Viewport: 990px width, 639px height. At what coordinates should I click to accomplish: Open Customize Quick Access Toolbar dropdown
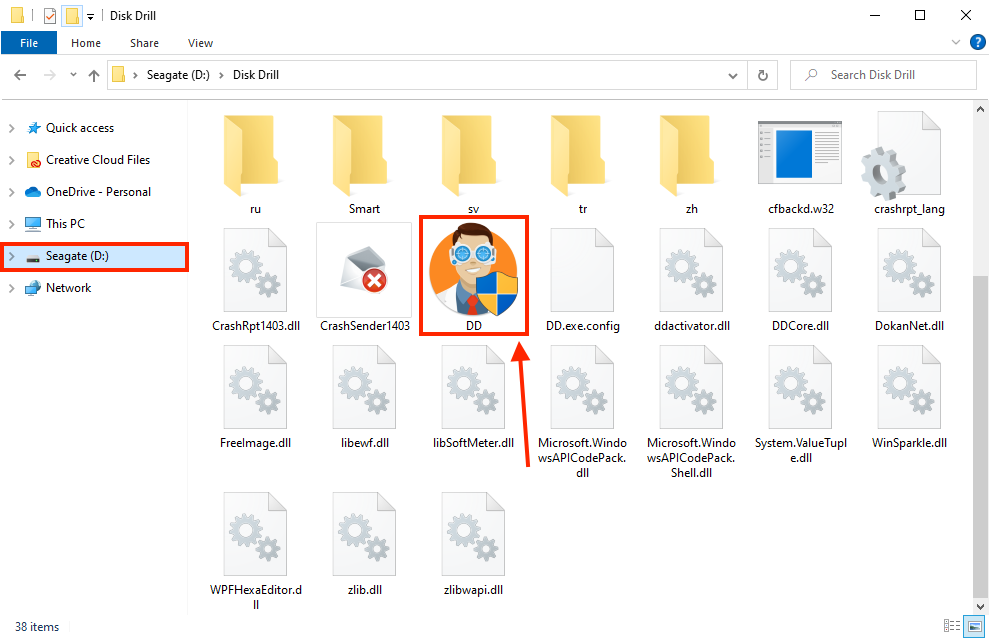(x=90, y=16)
